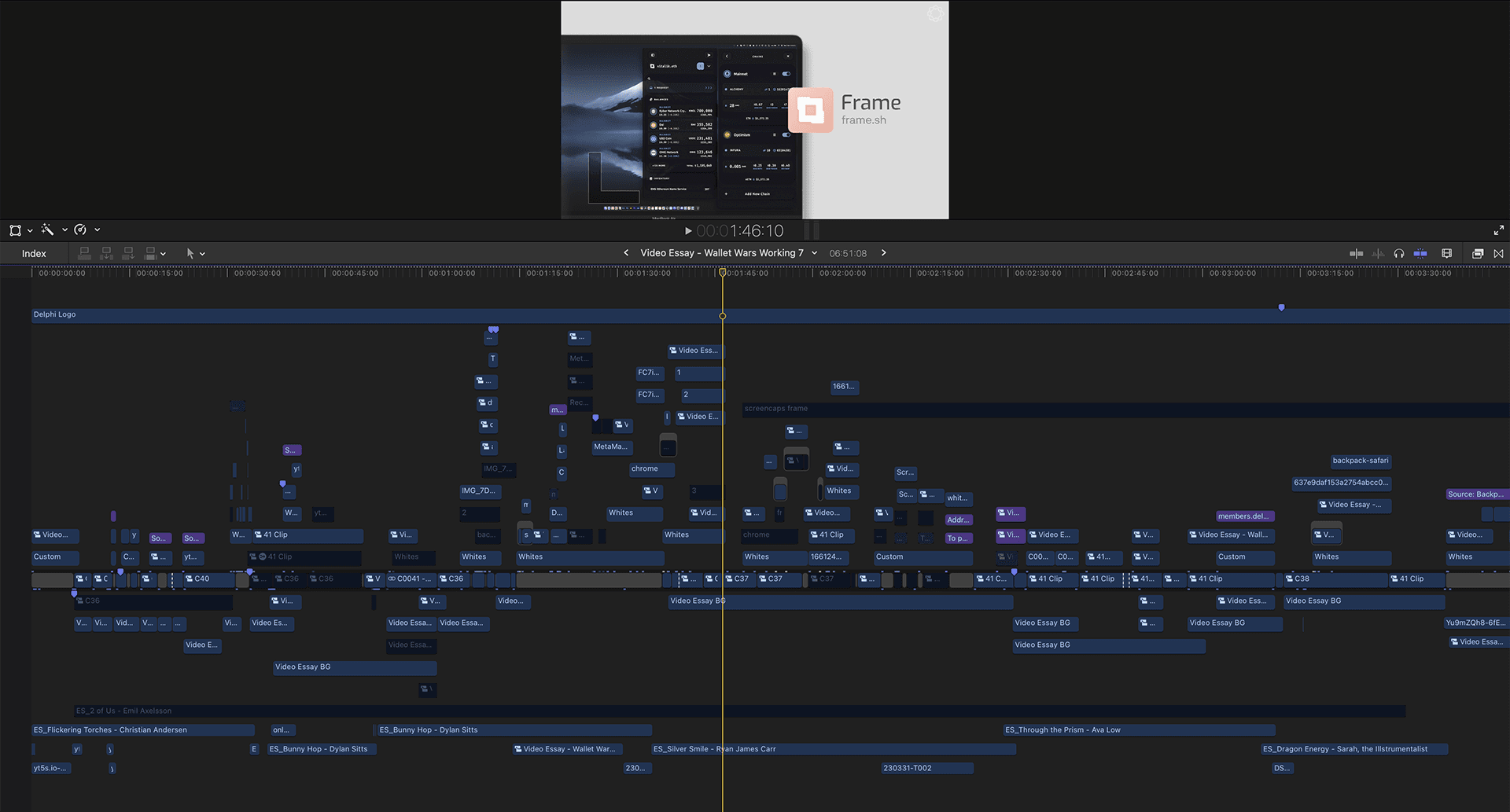The height and width of the screenshot is (812, 1510).
Task: Connect clip to primary storyline icon
Action: [84, 253]
